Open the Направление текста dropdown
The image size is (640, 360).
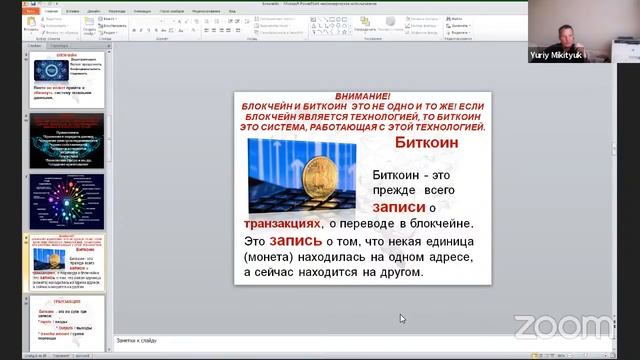(x=276, y=19)
